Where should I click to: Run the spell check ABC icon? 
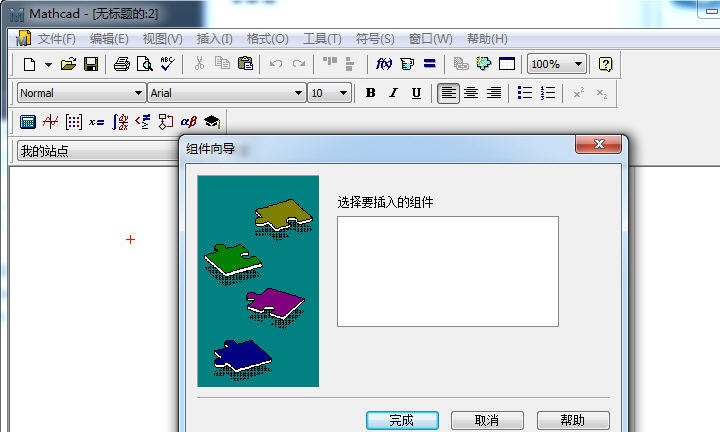point(167,64)
